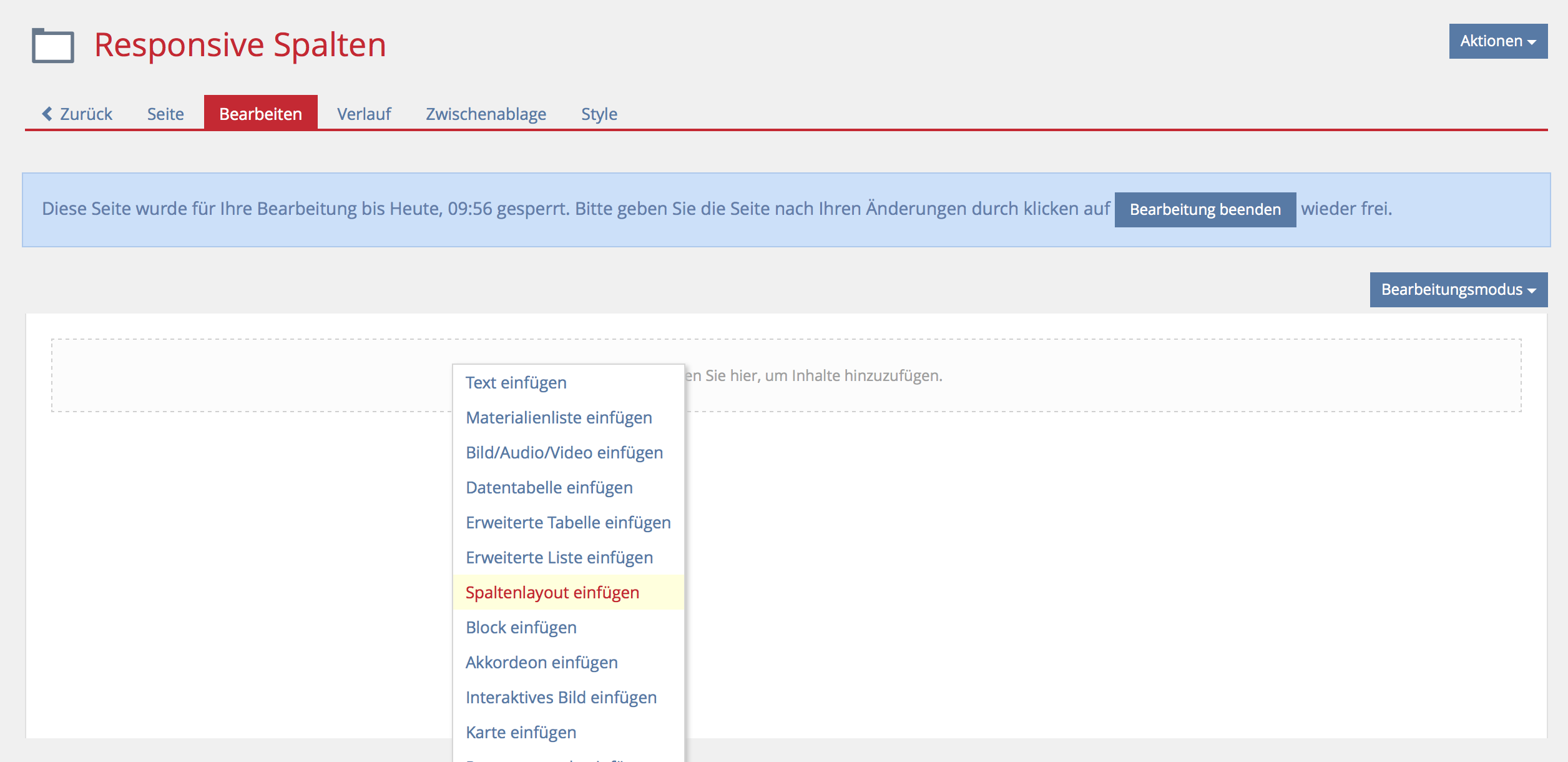Select the Bearbeiten tab
Viewport: 1568px width, 762px height.
[x=260, y=114]
